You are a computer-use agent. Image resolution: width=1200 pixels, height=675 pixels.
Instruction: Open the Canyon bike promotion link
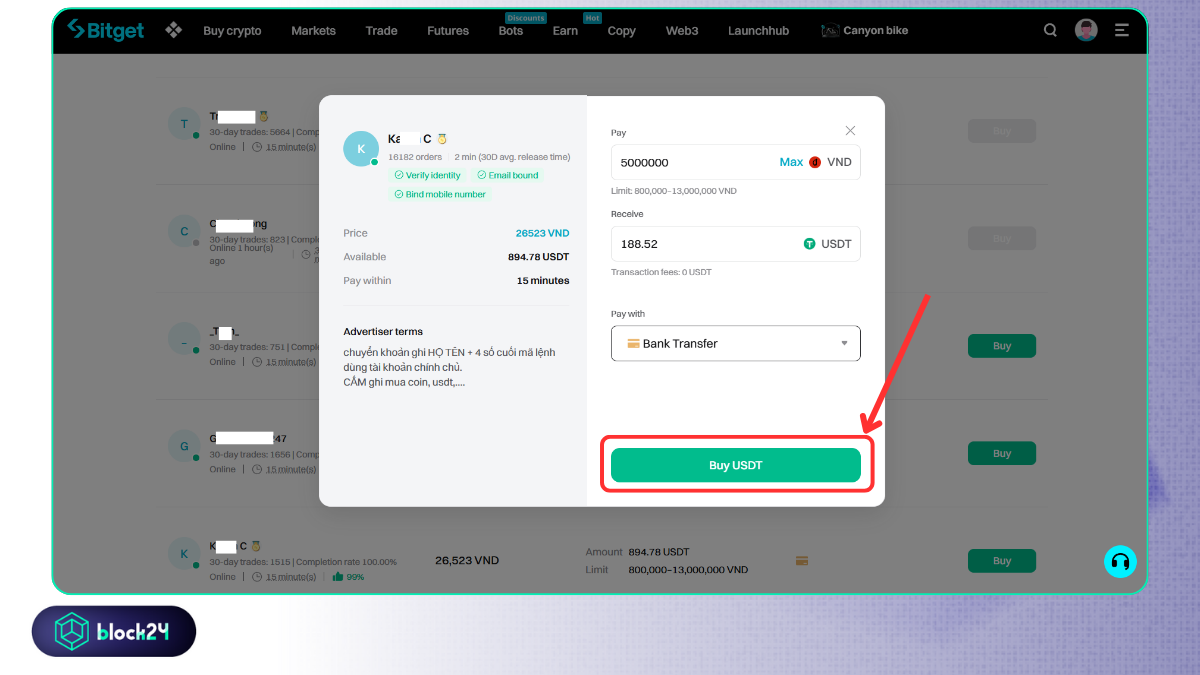tap(865, 31)
